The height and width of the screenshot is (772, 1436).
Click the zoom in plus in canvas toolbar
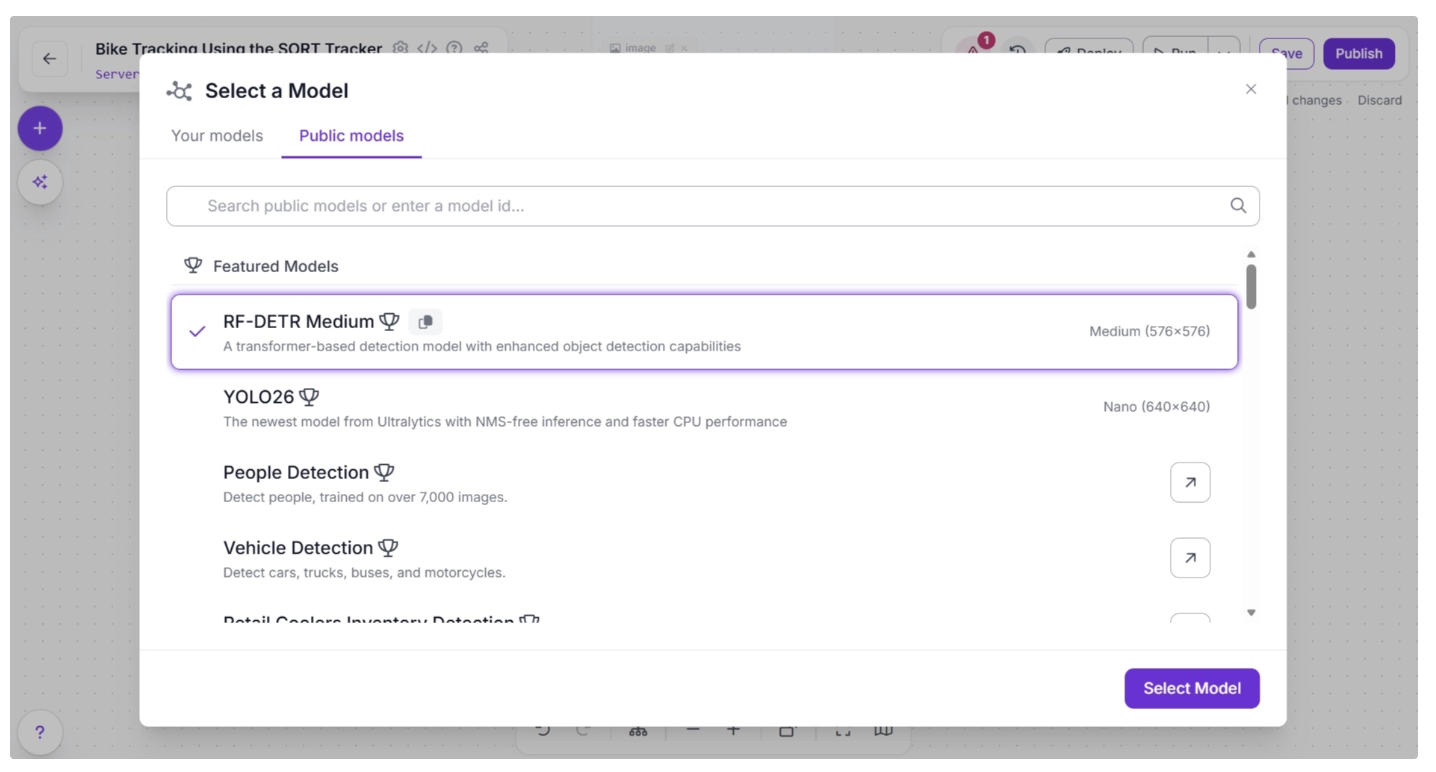click(x=733, y=731)
